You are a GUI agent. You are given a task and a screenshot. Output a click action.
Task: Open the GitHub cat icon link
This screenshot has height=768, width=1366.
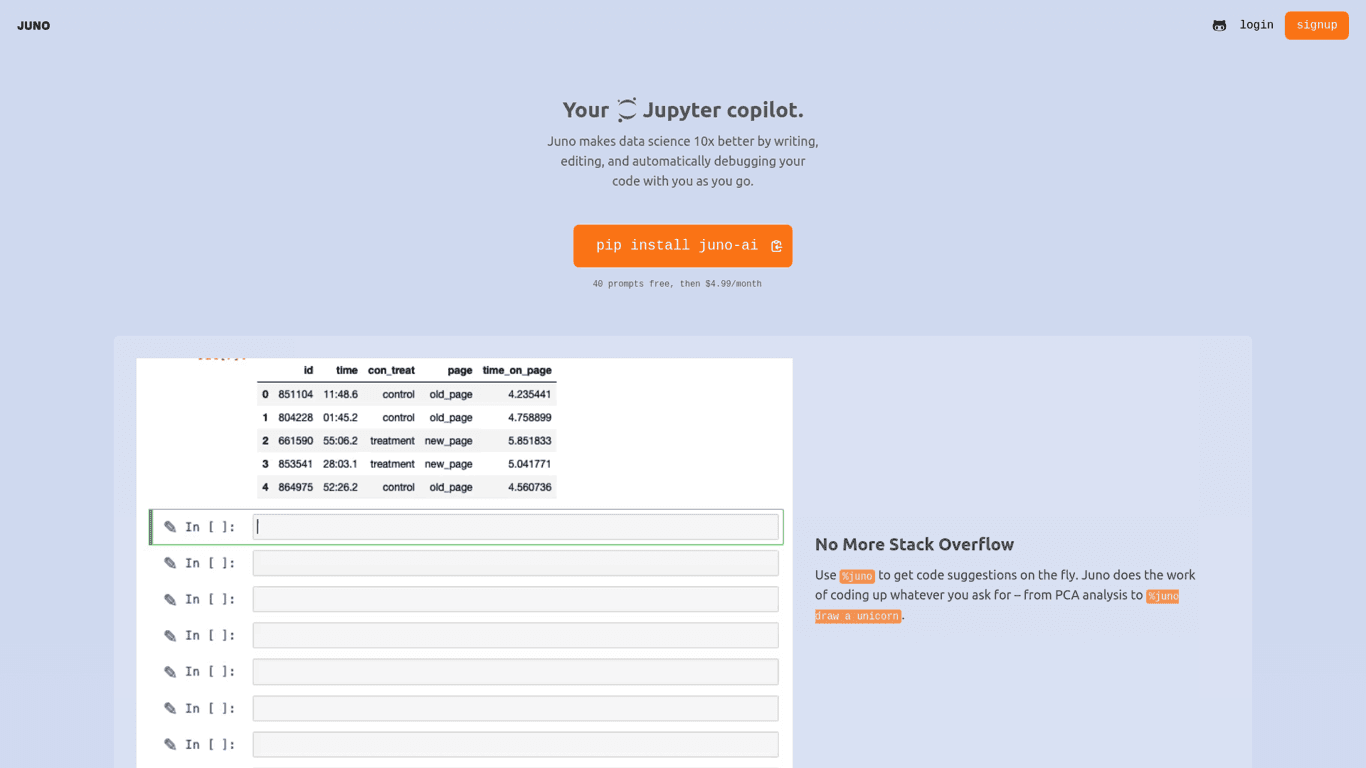coord(1219,26)
